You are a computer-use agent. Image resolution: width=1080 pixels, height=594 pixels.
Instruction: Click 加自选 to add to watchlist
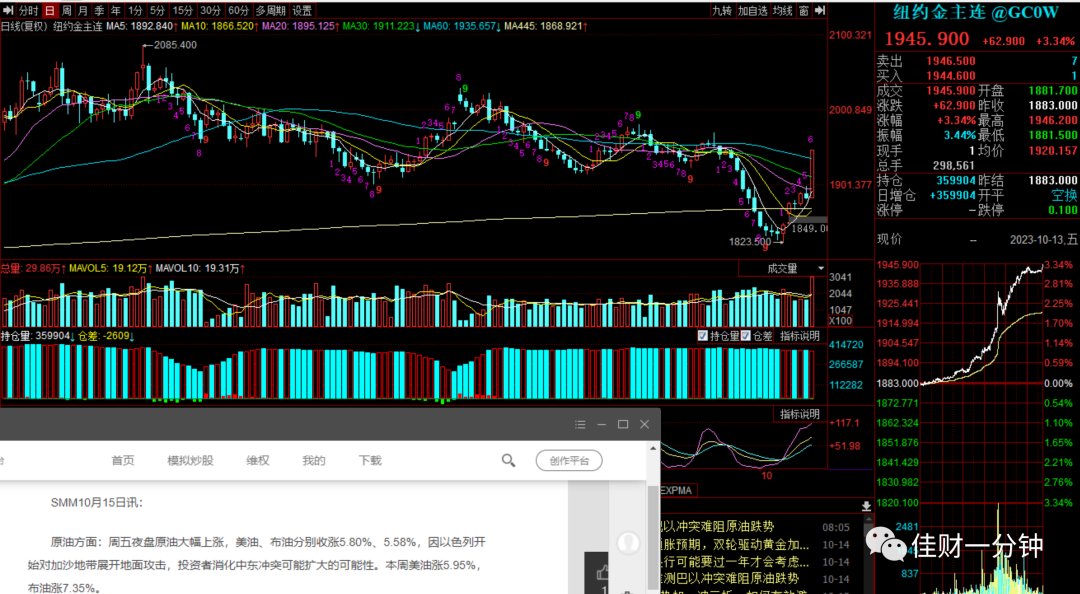click(x=752, y=10)
